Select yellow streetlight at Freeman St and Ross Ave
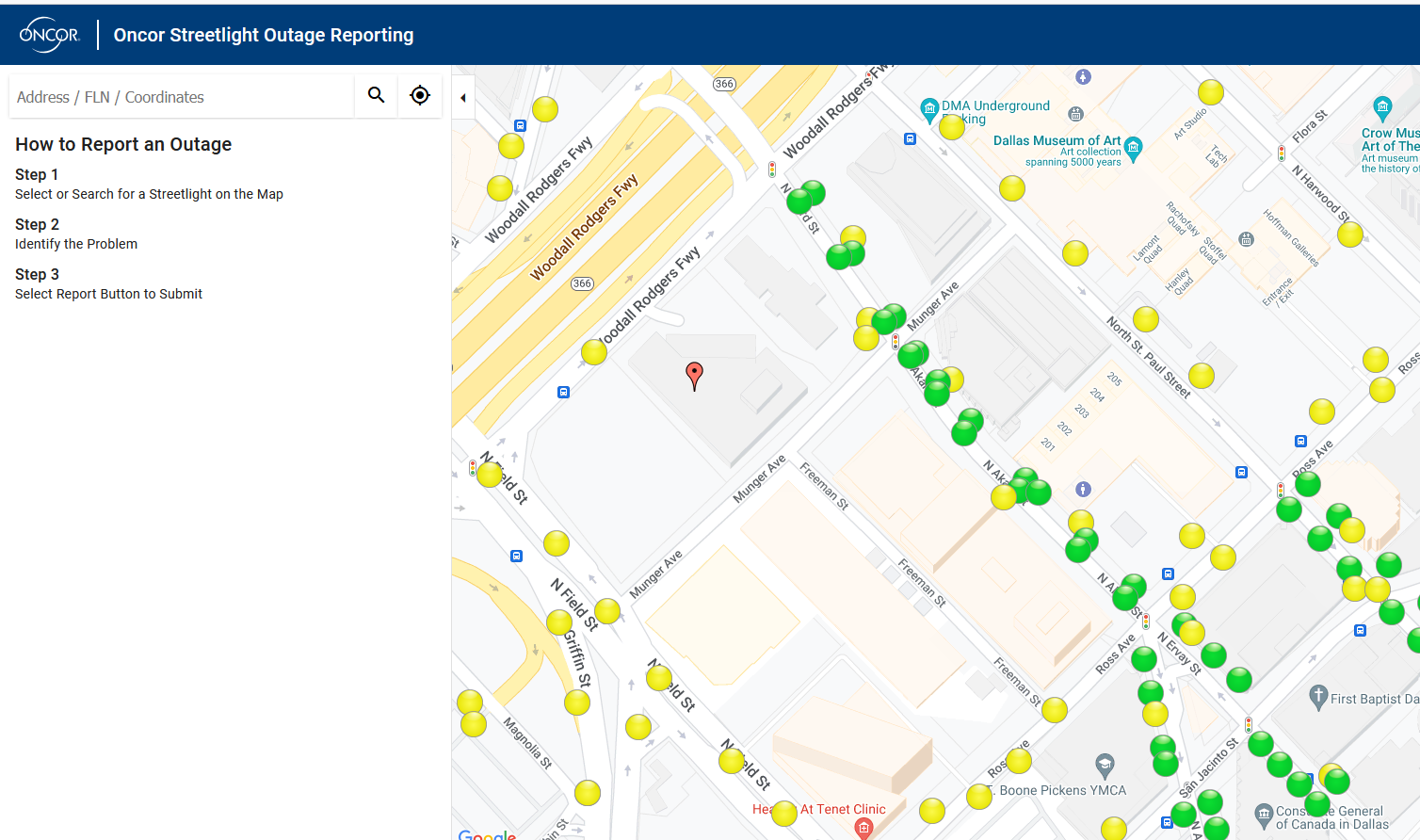The width and height of the screenshot is (1420, 840). click(x=1055, y=710)
